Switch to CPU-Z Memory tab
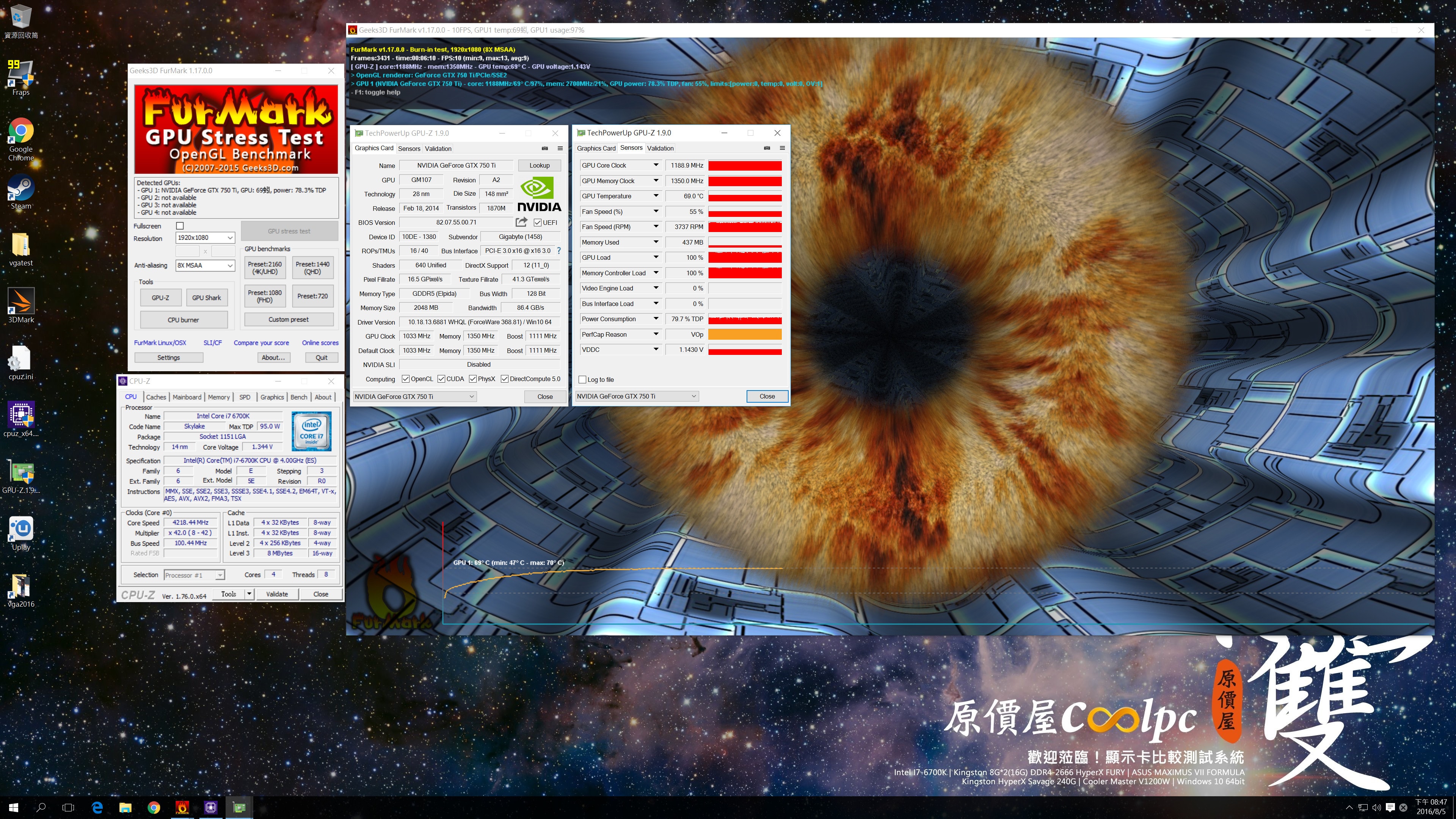 pyautogui.click(x=219, y=397)
